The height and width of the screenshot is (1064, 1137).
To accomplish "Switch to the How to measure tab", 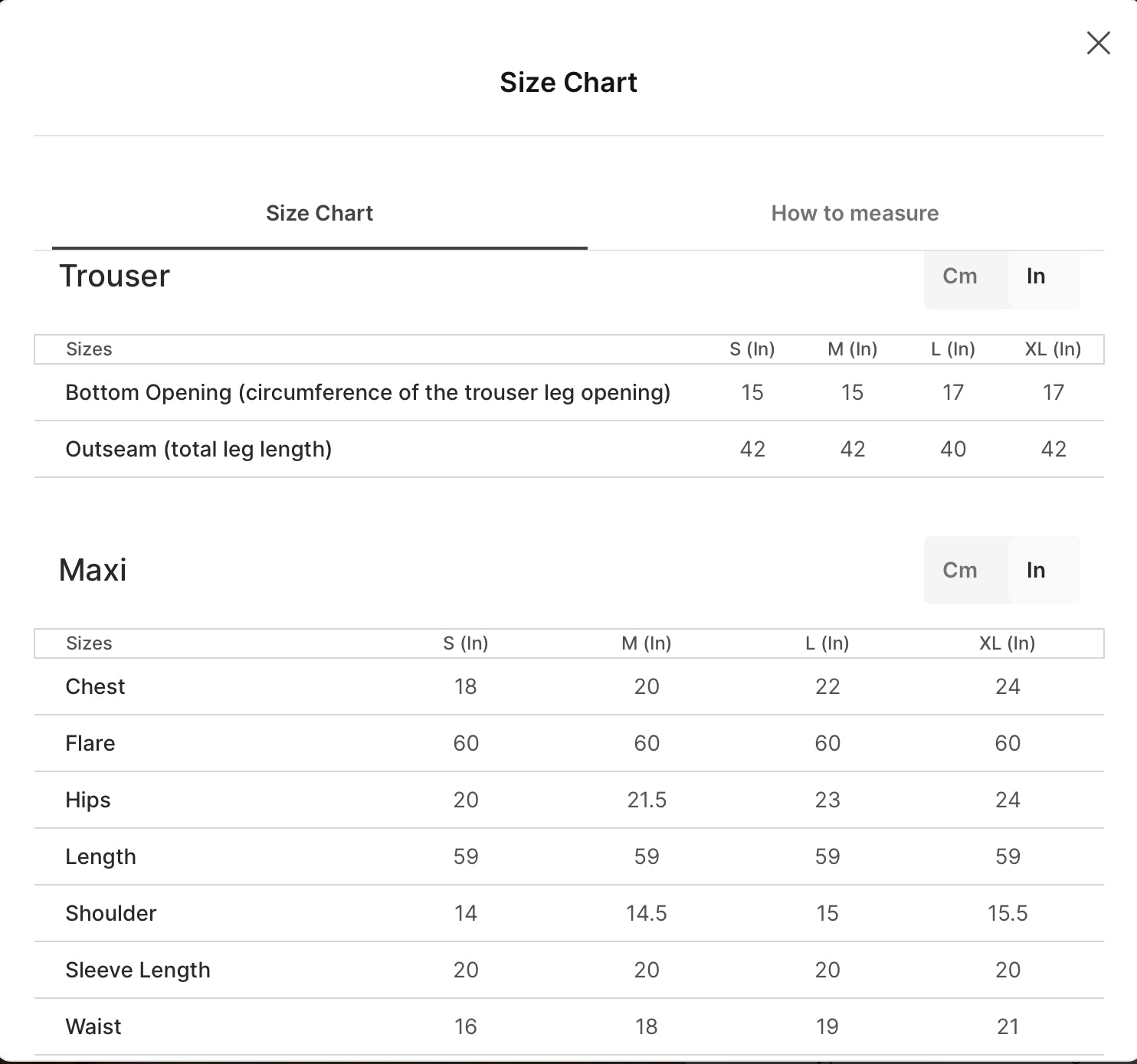I will [854, 213].
